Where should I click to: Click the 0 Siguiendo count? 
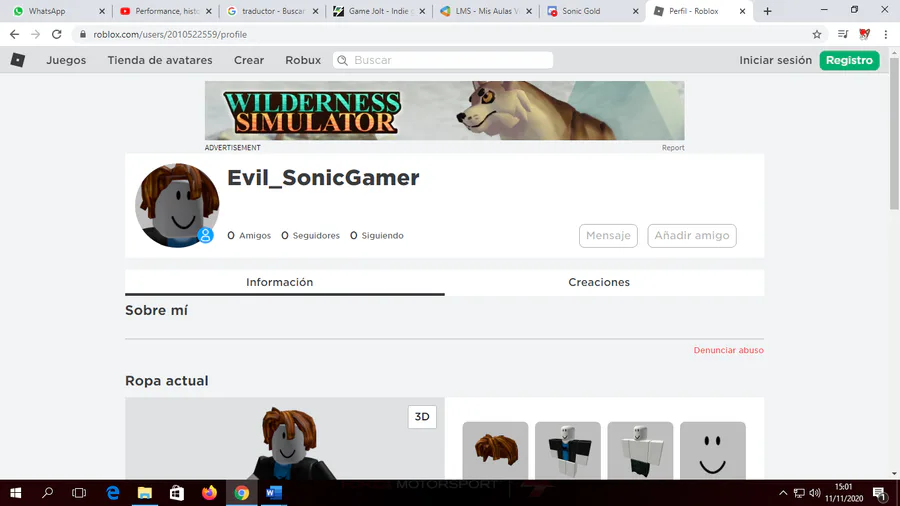pos(377,236)
